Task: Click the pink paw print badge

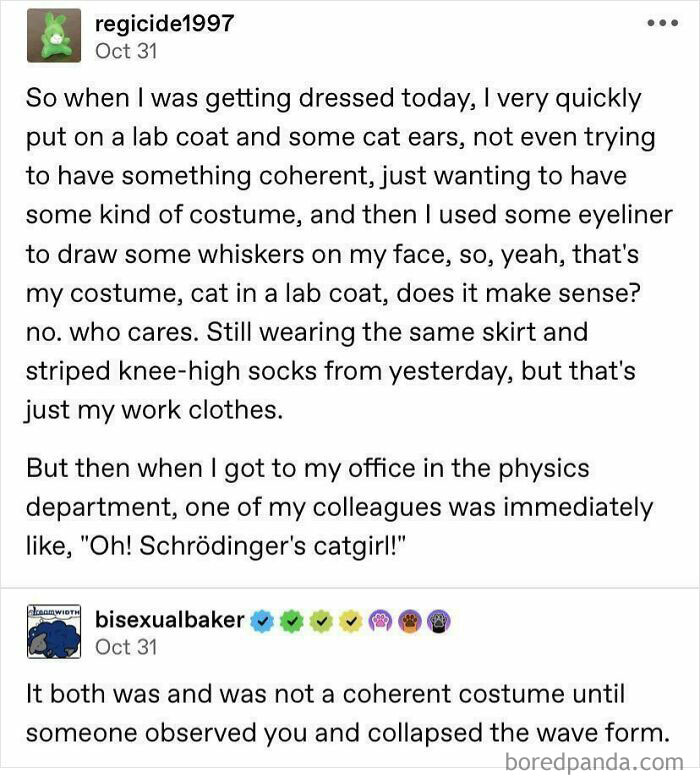Action: tap(380, 620)
